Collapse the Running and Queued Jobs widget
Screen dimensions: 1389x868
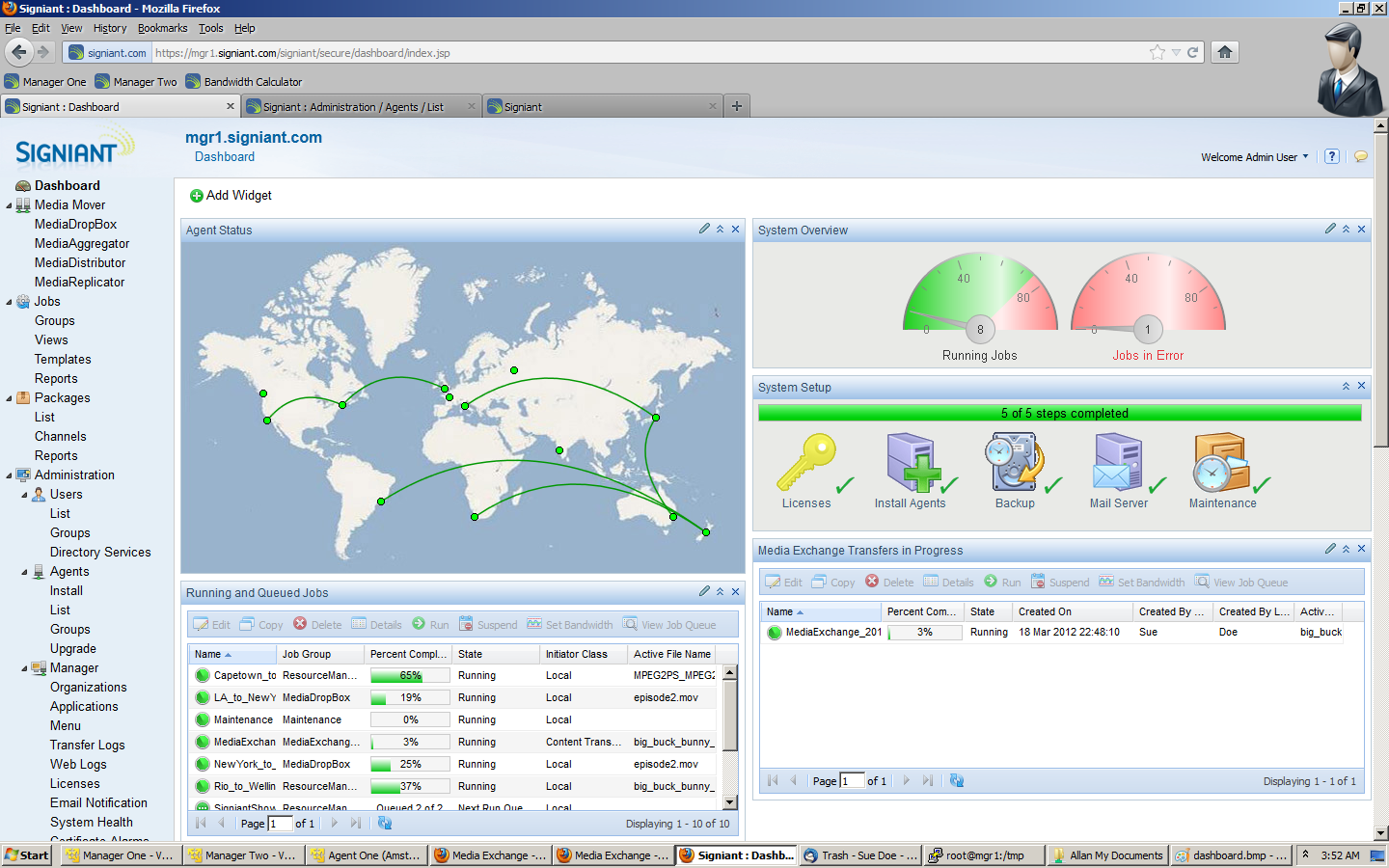[x=720, y=591]
